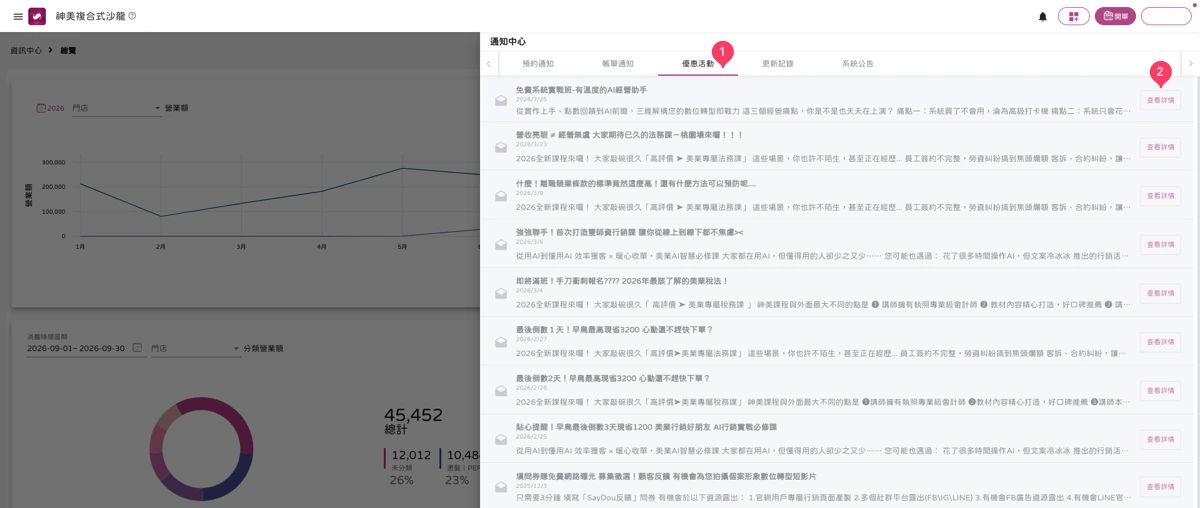Viewport: 1200px width, 508px height.
Task: Select the 優惠活動 tab
Action: [697, 64]
